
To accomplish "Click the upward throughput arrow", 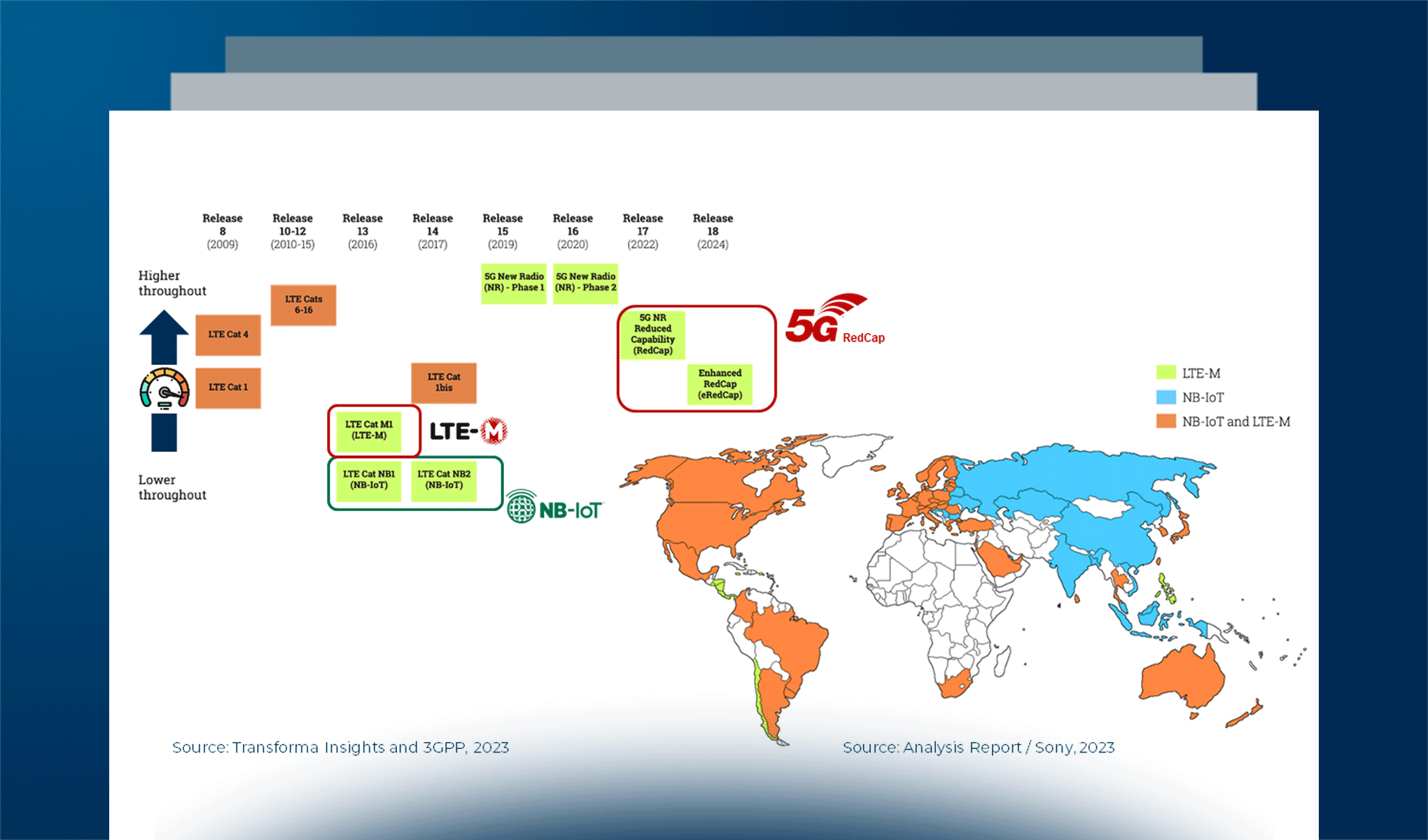I will click(164, 336).
